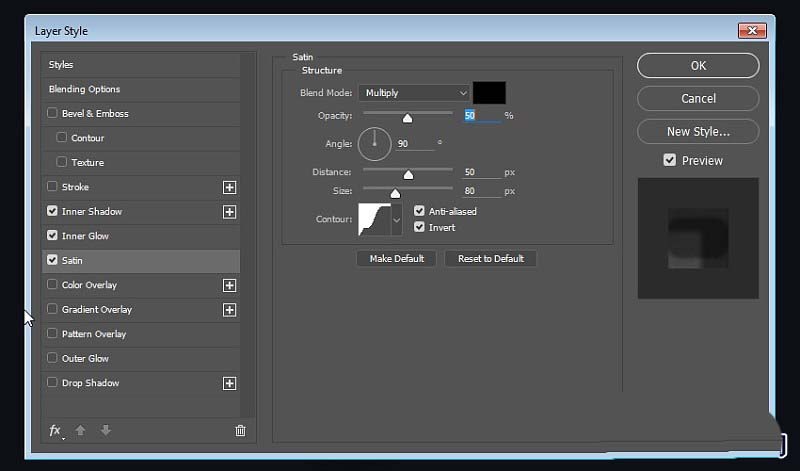The width and height of the screenshot is (800, 471).
Task: Enable the Contour sub-option checkbox
Action: pyautogui.click(x=61, y=137)
